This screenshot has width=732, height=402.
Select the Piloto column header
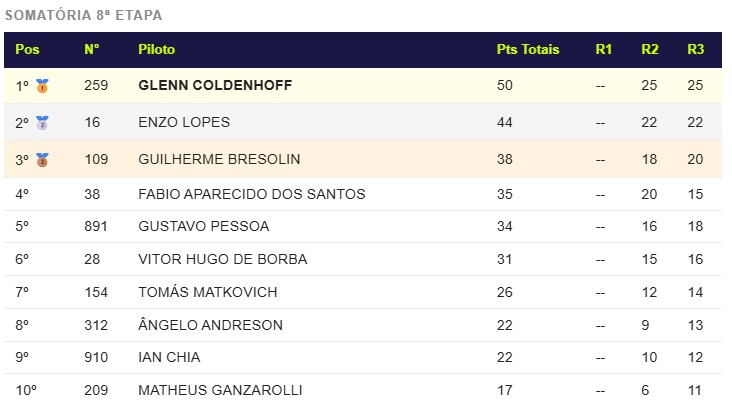point(156,49)
